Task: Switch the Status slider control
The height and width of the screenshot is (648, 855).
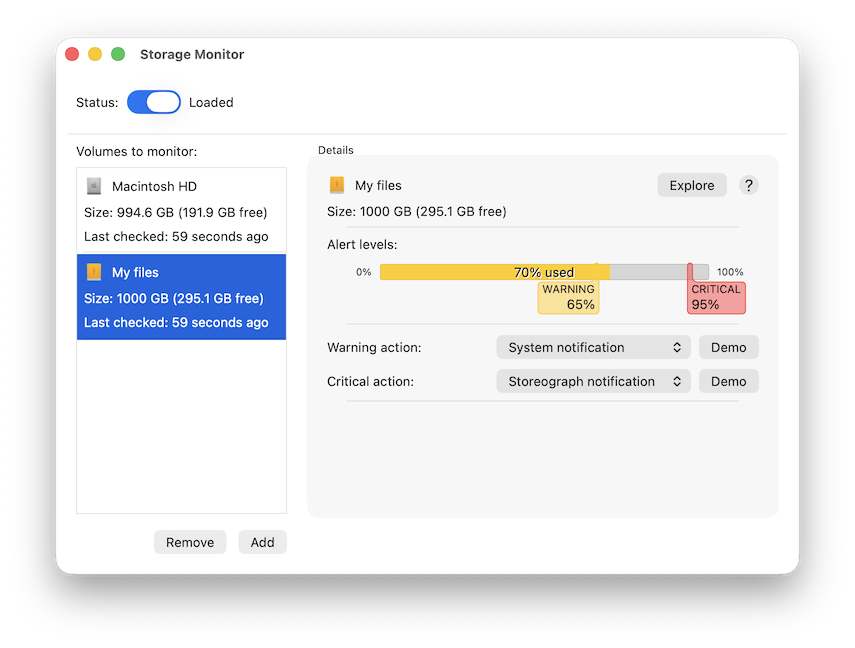Action: [x=153, y=102]
